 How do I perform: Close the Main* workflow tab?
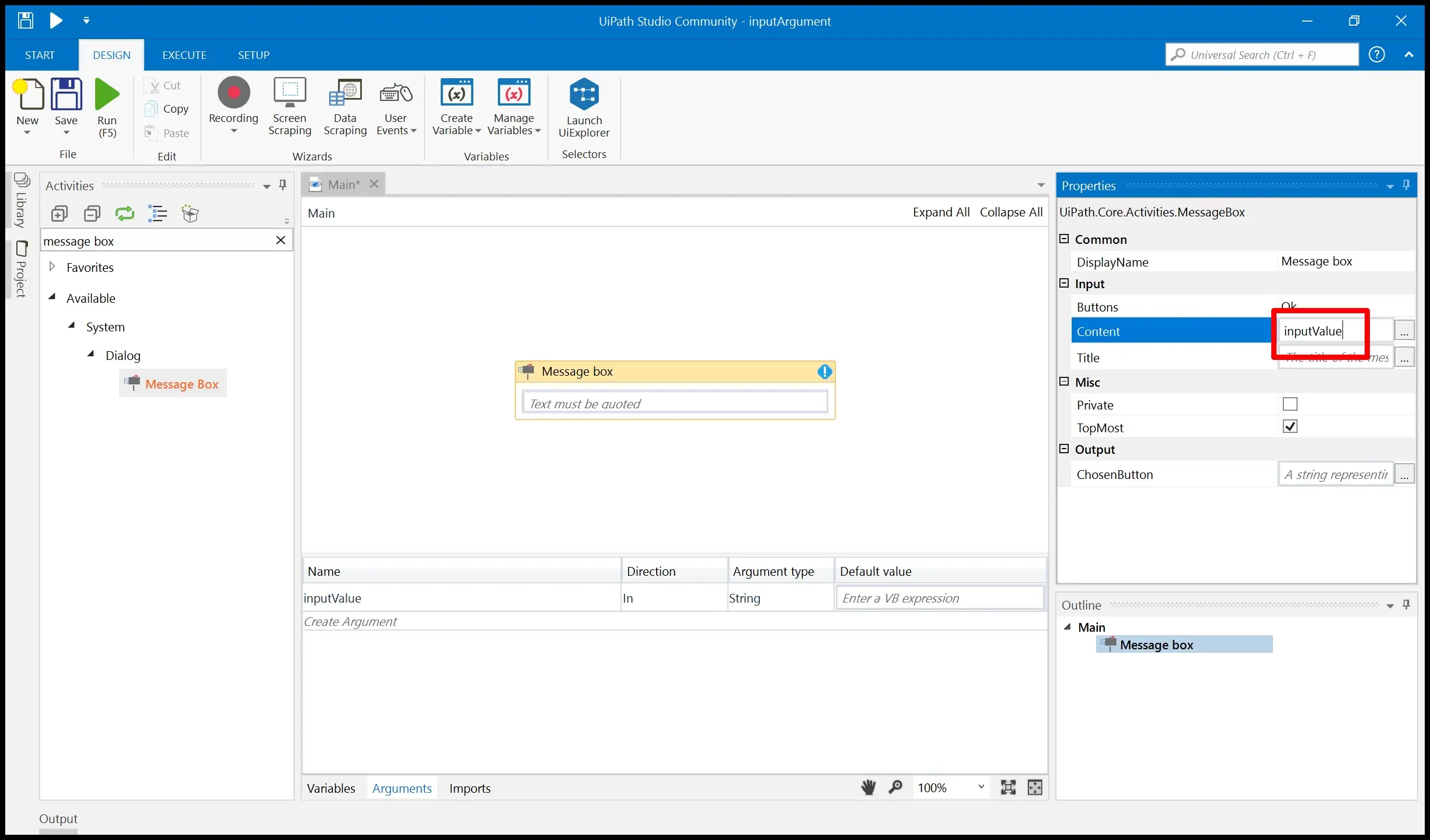(374, 184)
